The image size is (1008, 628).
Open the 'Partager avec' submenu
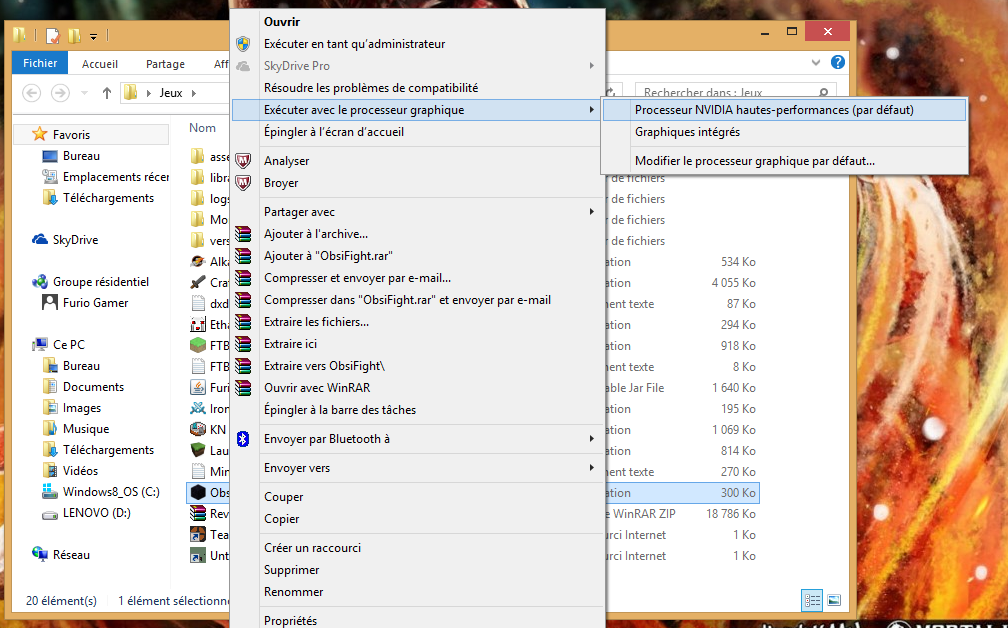pos(418,211)
